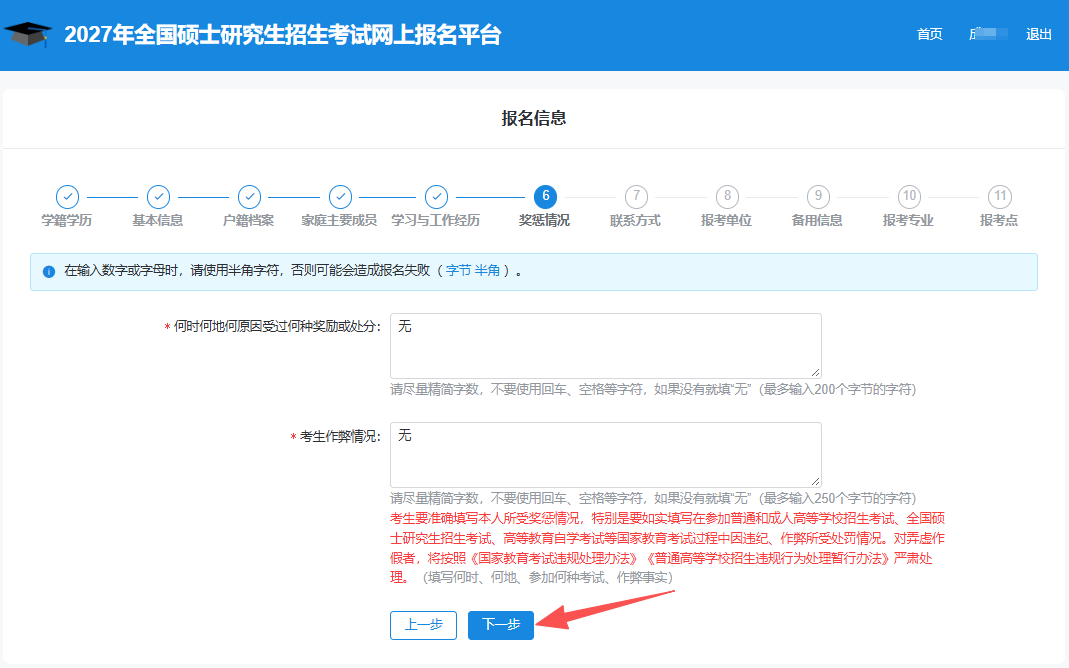The height and width of the screenshot is (668, 1069).
Task: Go to completed step 学习与工作经历 circle
Action: [436, 197]
